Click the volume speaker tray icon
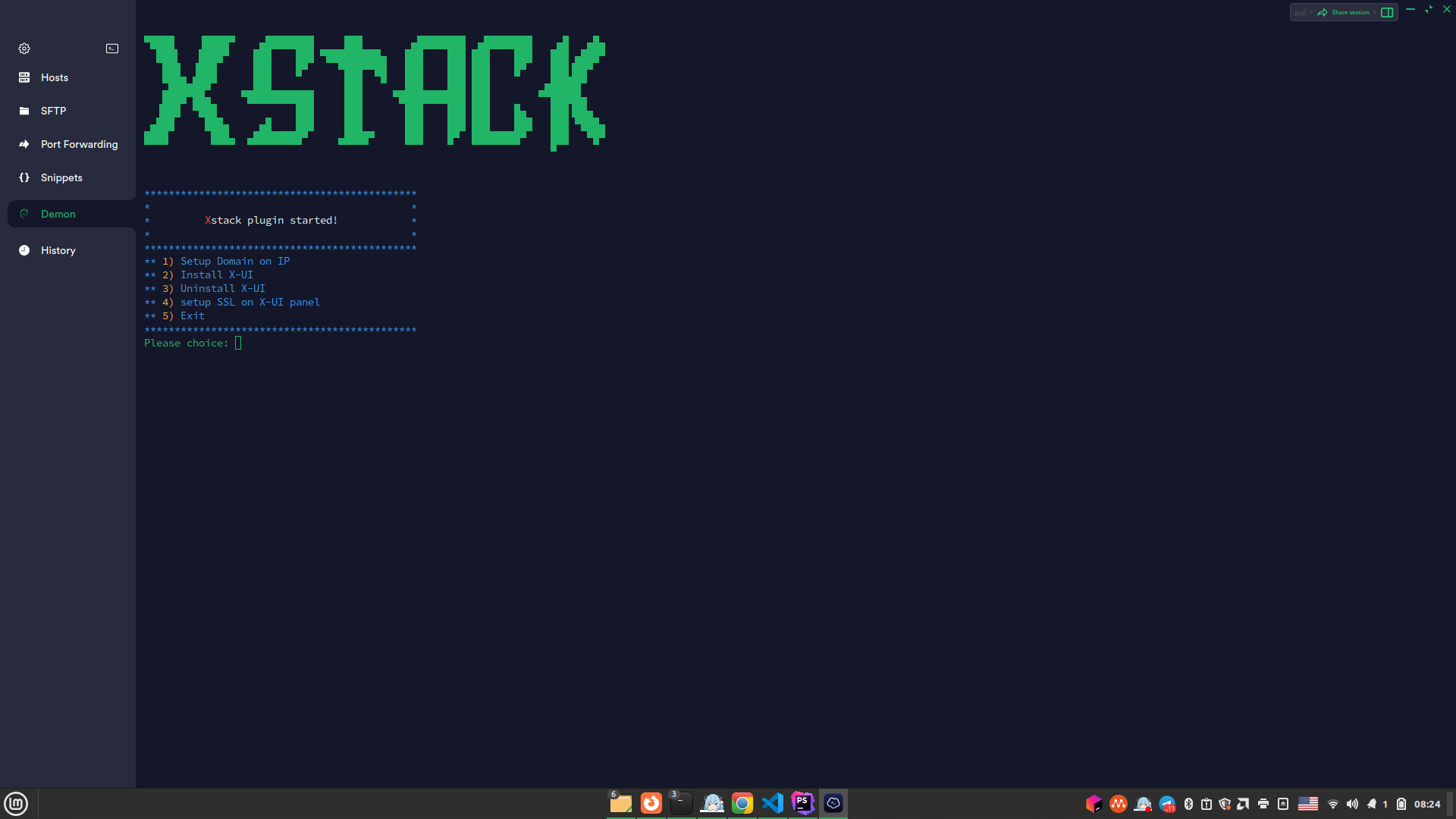The image size is (1456, 819). point(1352,804)
